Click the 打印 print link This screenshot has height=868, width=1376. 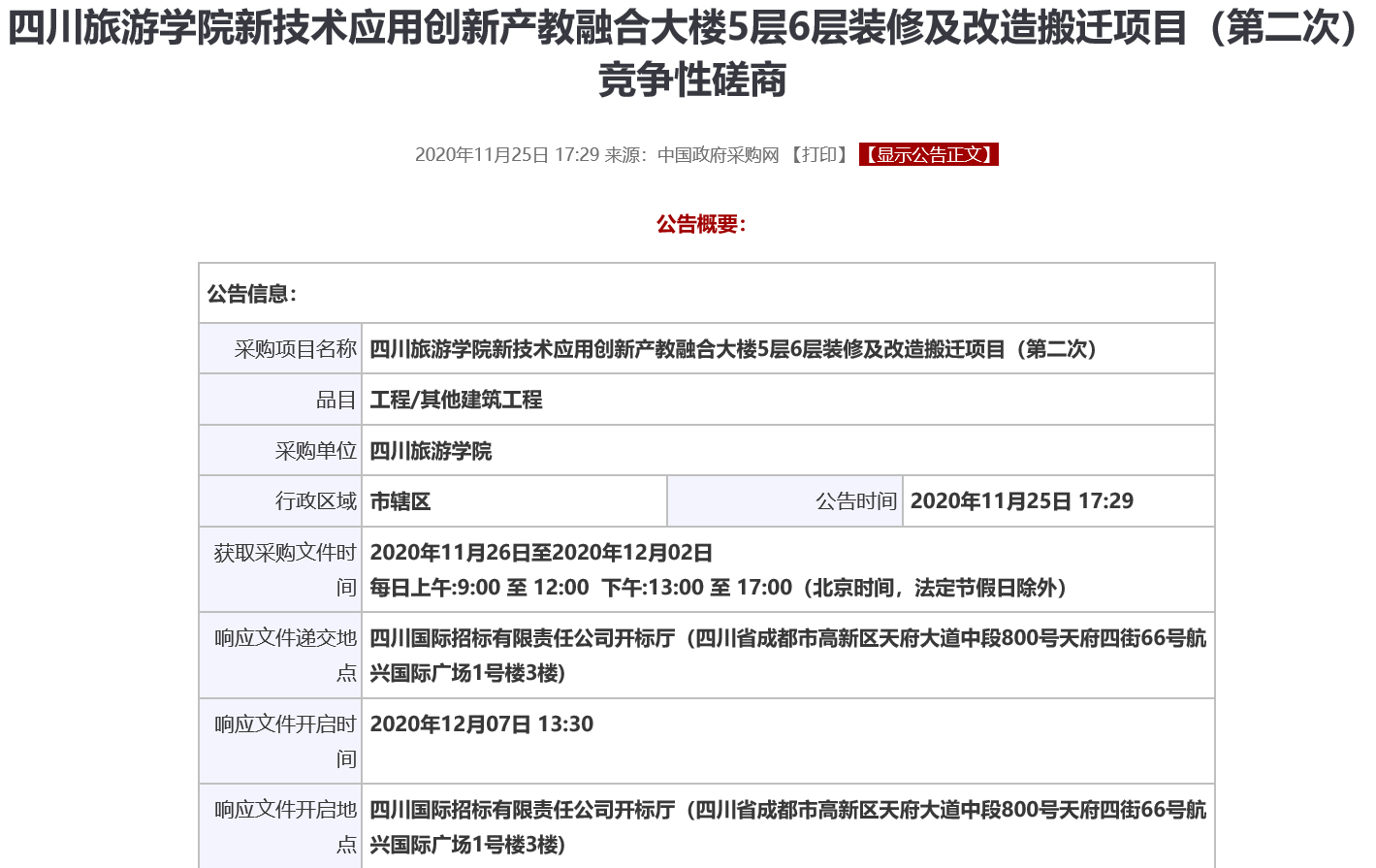click(x=819, y=155)
